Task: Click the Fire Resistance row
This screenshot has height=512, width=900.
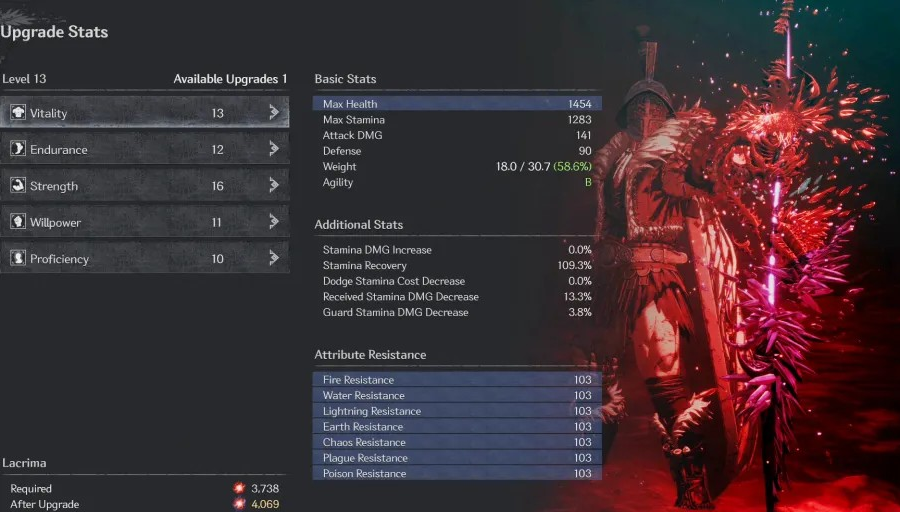Action: coord(457,379)
